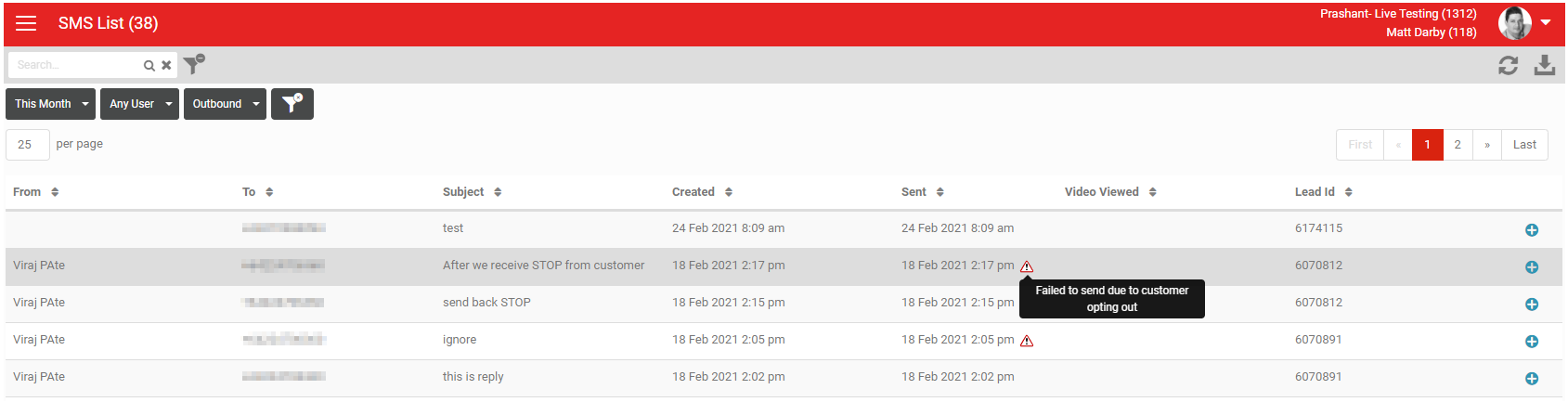Expand the 'ignore' row with plus icon
Viewport: 1568px width, 402px height.
click(x=1532, y=342)
